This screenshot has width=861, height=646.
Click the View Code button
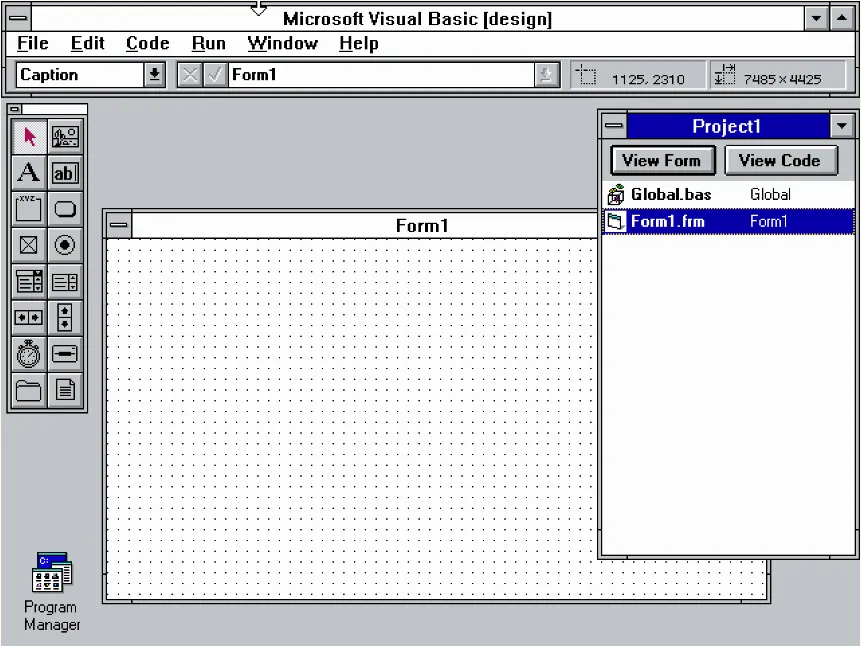tap(781, 160)
